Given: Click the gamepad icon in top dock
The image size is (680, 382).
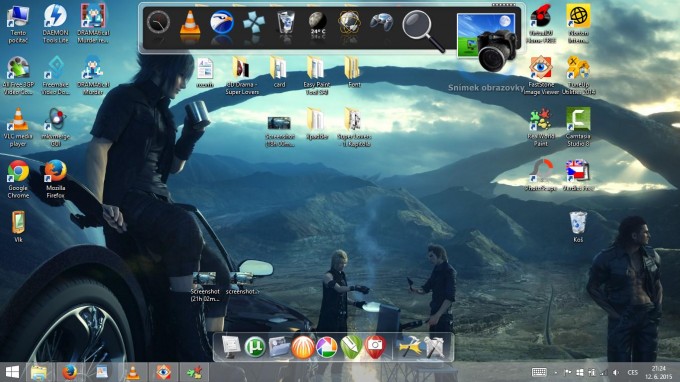Looking at the screenshot, I should [x=382, y=22].
